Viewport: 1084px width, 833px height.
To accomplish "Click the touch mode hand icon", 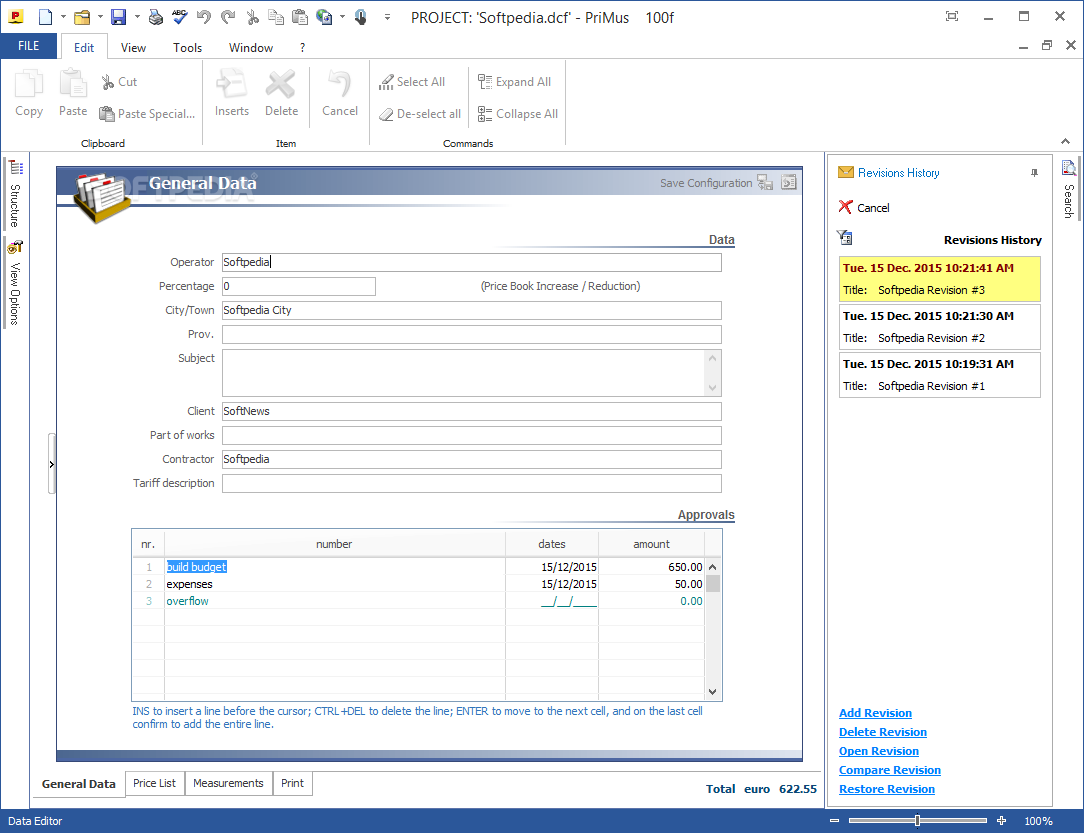I will tap(361, 17).
